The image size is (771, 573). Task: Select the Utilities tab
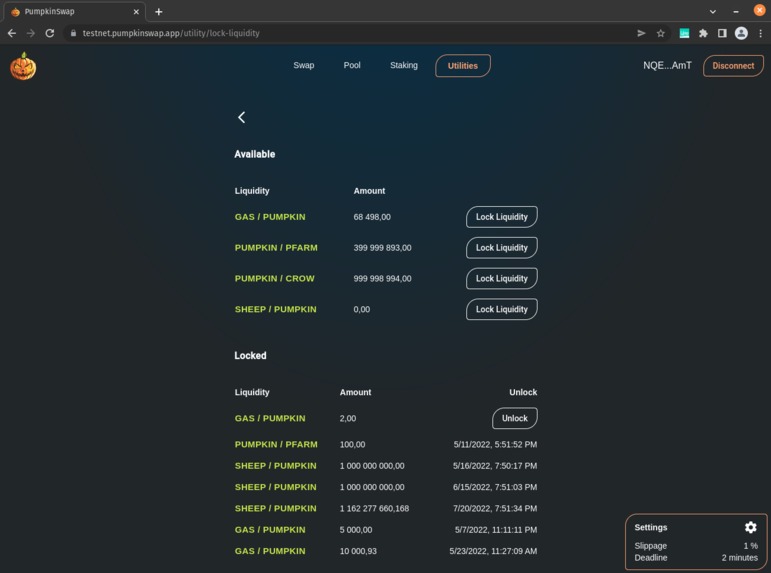coord(462,66)
